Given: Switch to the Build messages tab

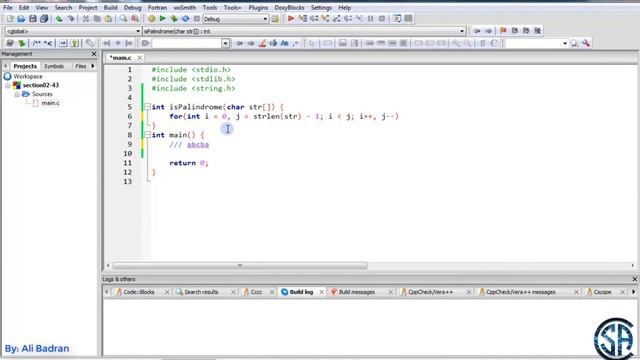Looking at the screenshot, I should click(356, 292).
